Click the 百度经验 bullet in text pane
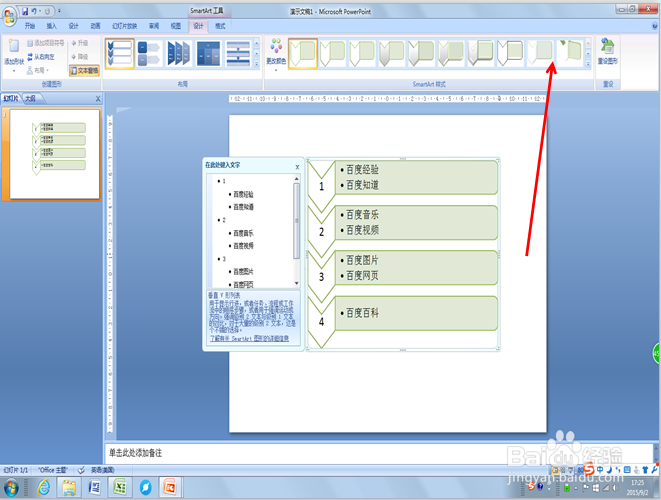661x500 pixels. (x=243, y=194)
